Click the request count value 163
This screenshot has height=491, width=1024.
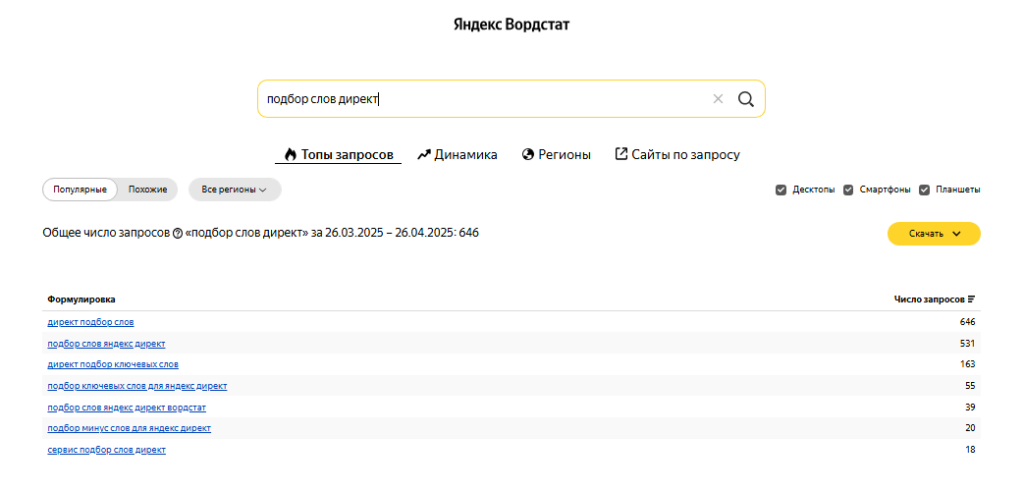click(x=967, y=364)
